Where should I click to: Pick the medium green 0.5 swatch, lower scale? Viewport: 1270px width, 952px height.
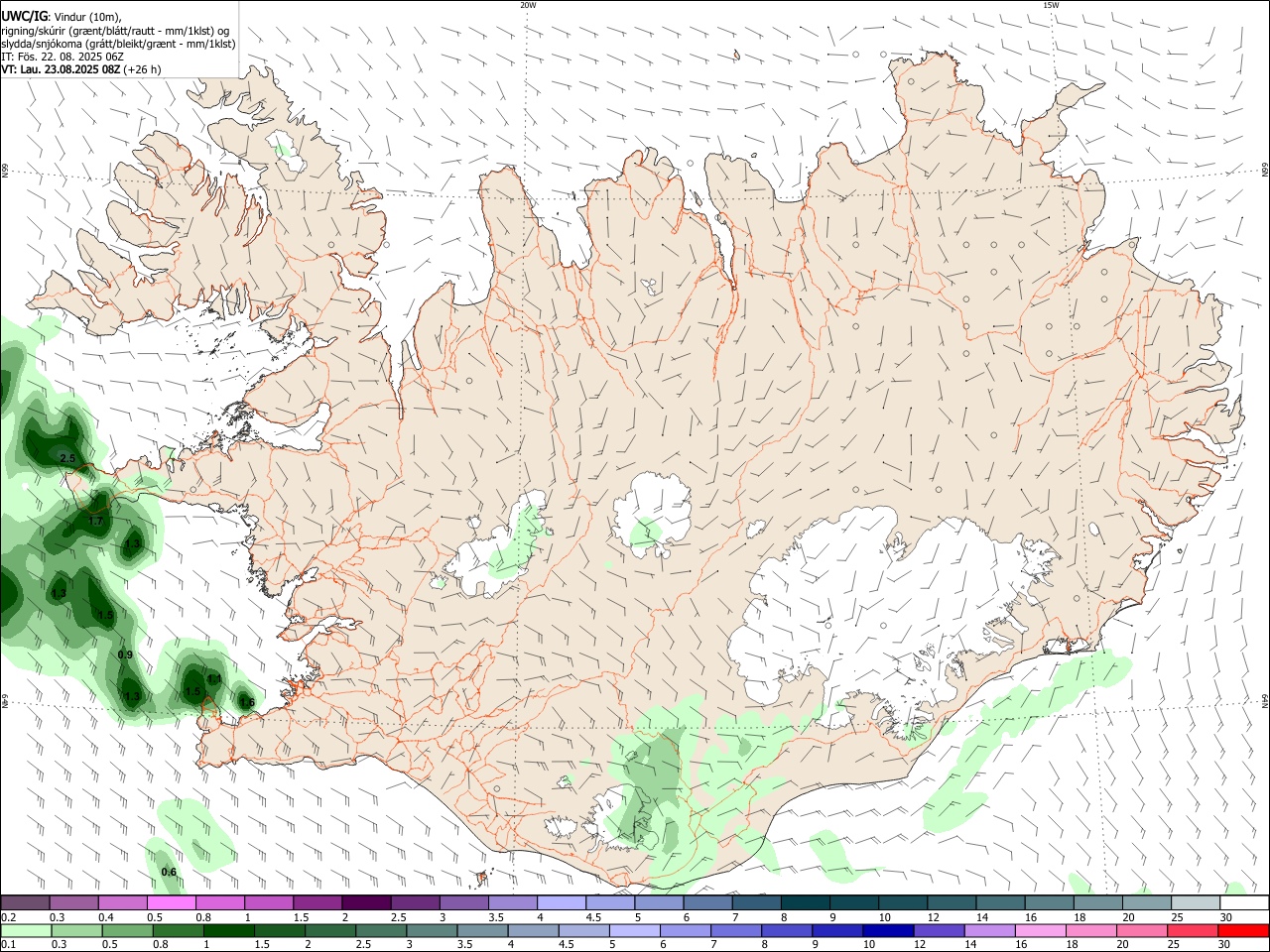tap(127, 931)
